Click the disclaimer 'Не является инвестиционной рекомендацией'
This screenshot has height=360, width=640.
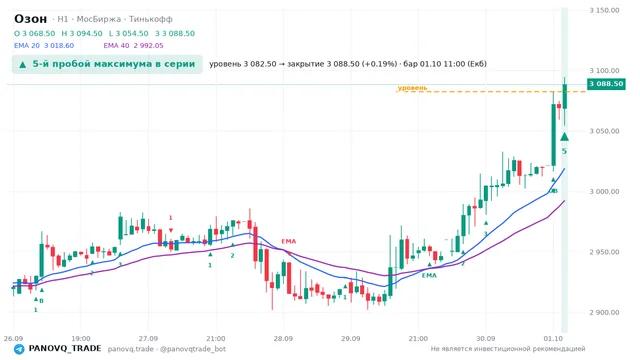click(508, 349)
